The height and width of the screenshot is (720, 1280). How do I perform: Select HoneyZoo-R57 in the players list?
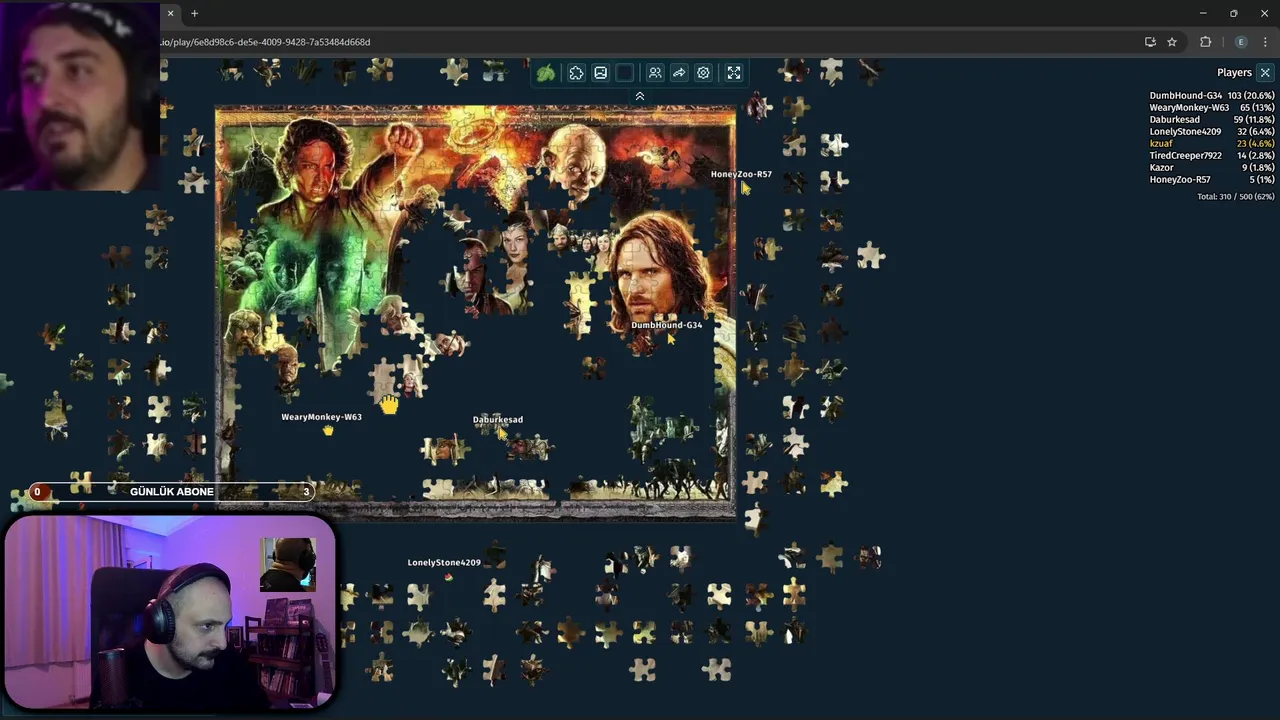coord(1212,180)
